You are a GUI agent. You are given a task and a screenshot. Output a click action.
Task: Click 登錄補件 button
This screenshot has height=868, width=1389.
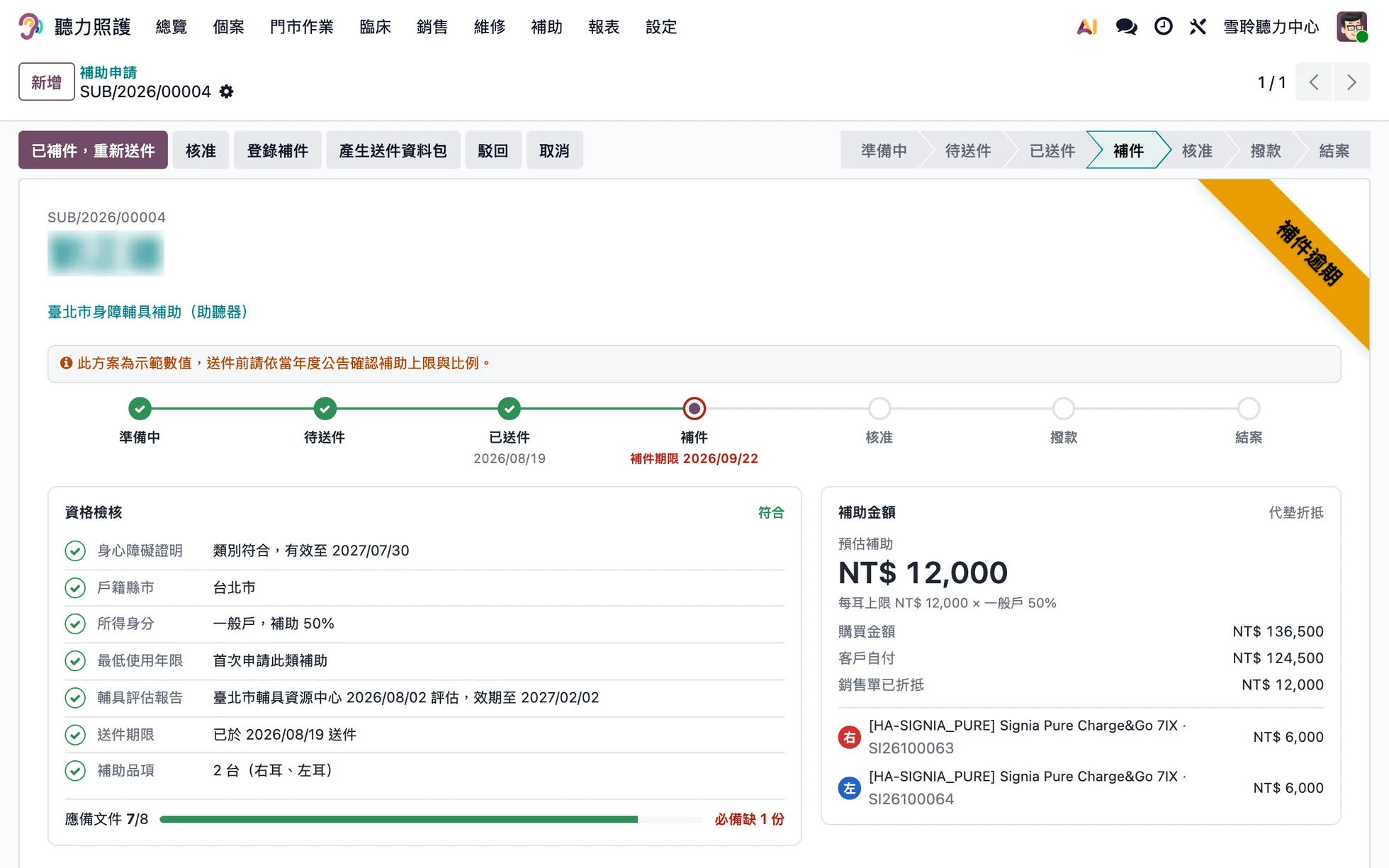277,150
